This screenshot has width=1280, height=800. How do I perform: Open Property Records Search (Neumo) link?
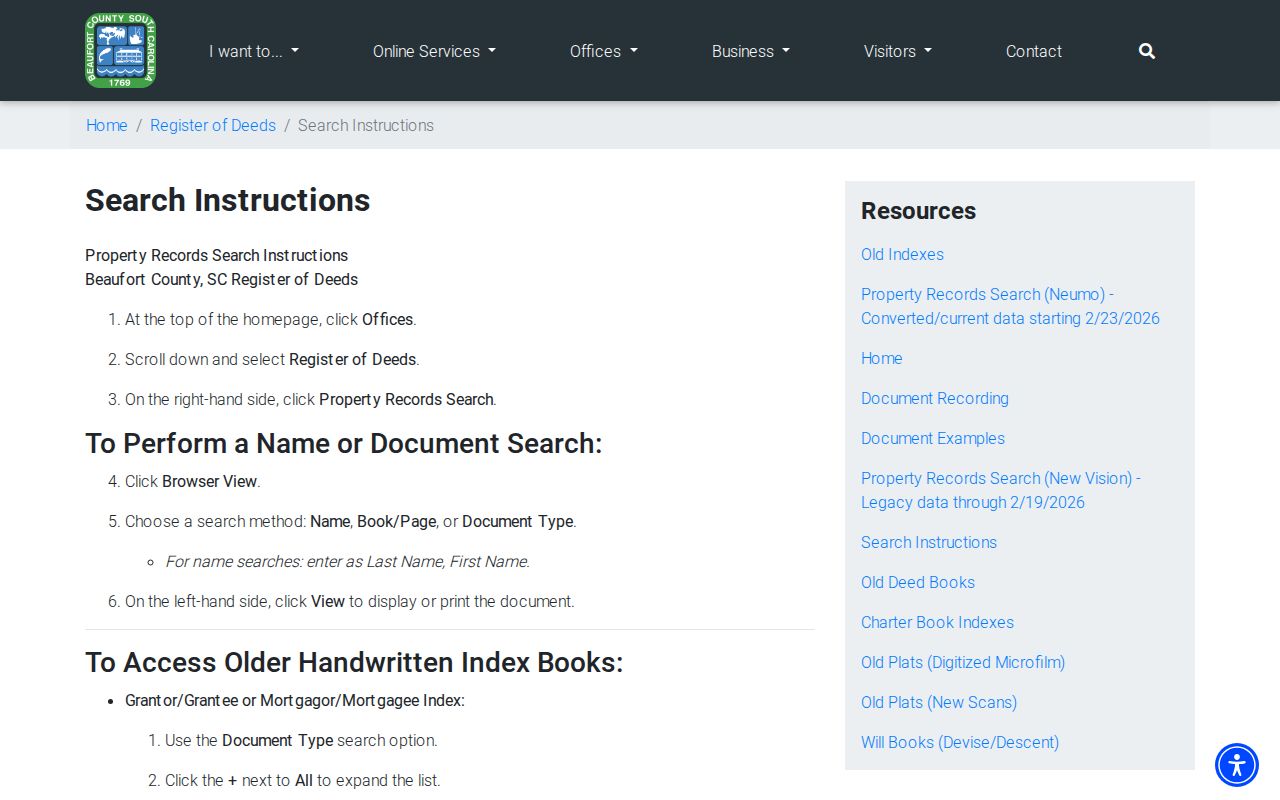coord(1010,306)
